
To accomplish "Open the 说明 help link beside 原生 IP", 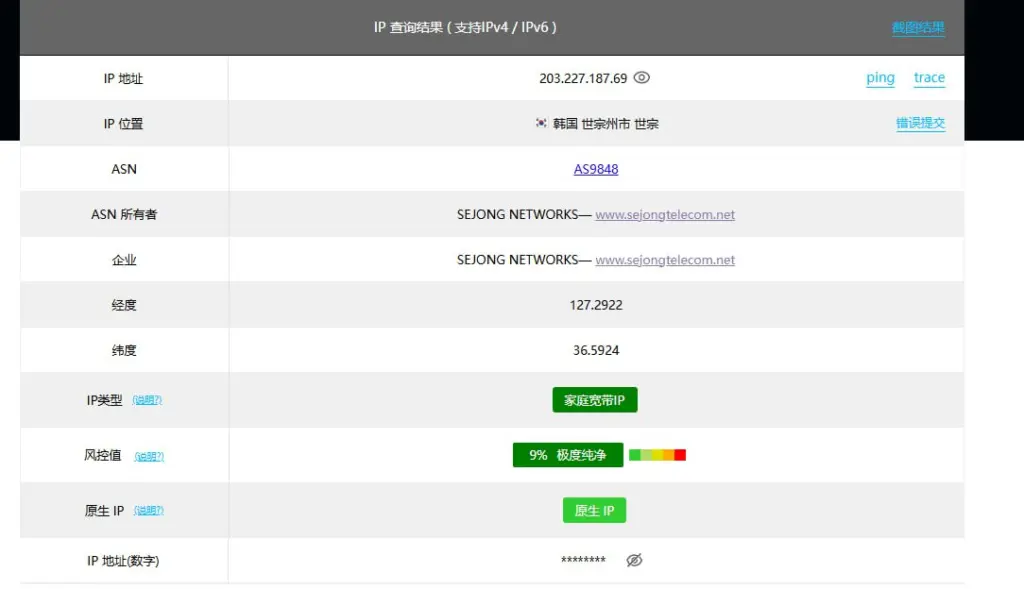I will tap(148, 511).
